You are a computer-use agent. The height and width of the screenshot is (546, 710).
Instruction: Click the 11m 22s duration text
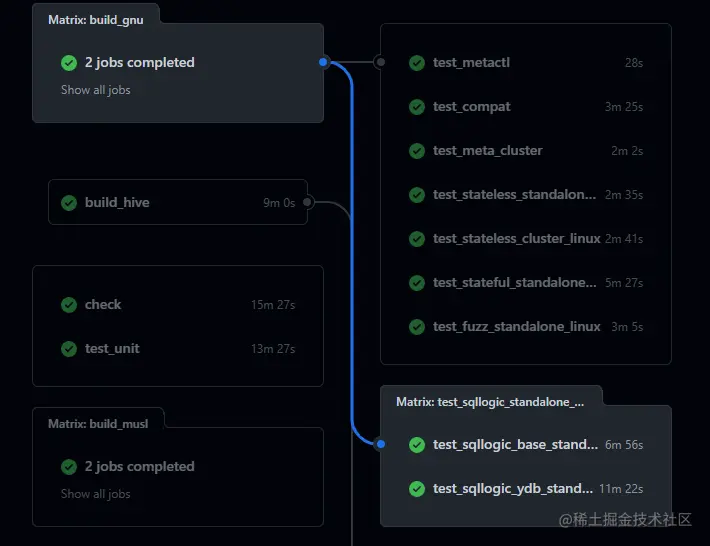pyautogui.click(x=621, y=489)
